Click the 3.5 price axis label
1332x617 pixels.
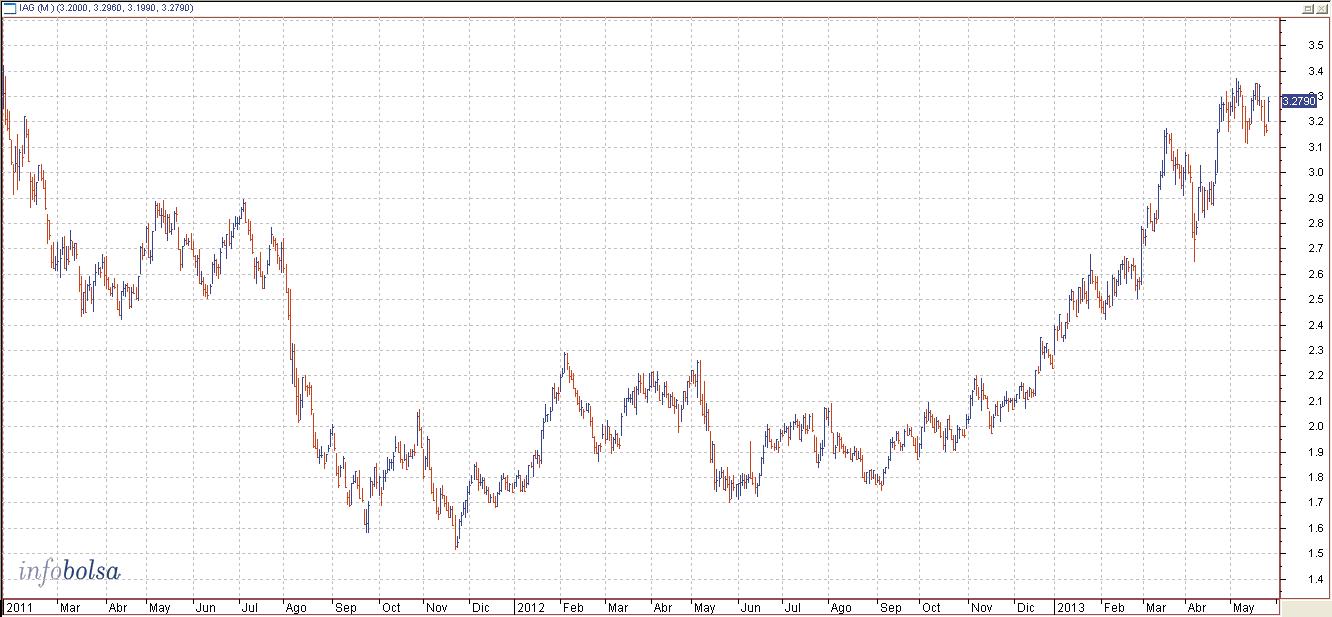tap(1314, 45)
